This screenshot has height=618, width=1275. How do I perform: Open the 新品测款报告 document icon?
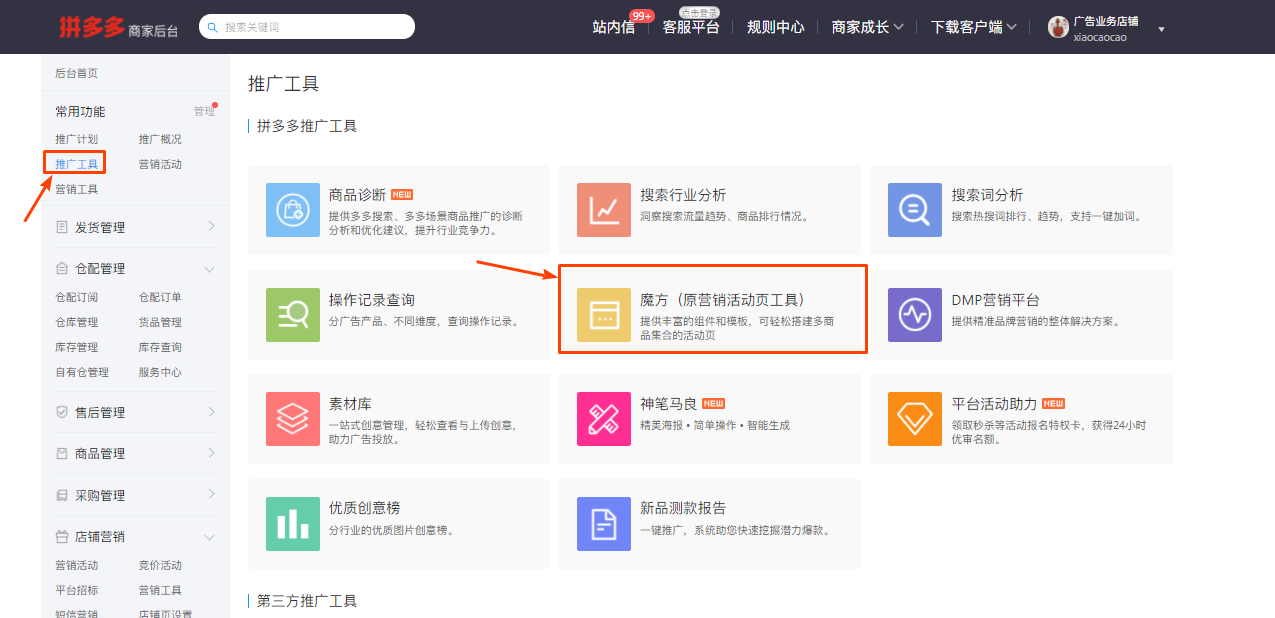tap(604, 524)
